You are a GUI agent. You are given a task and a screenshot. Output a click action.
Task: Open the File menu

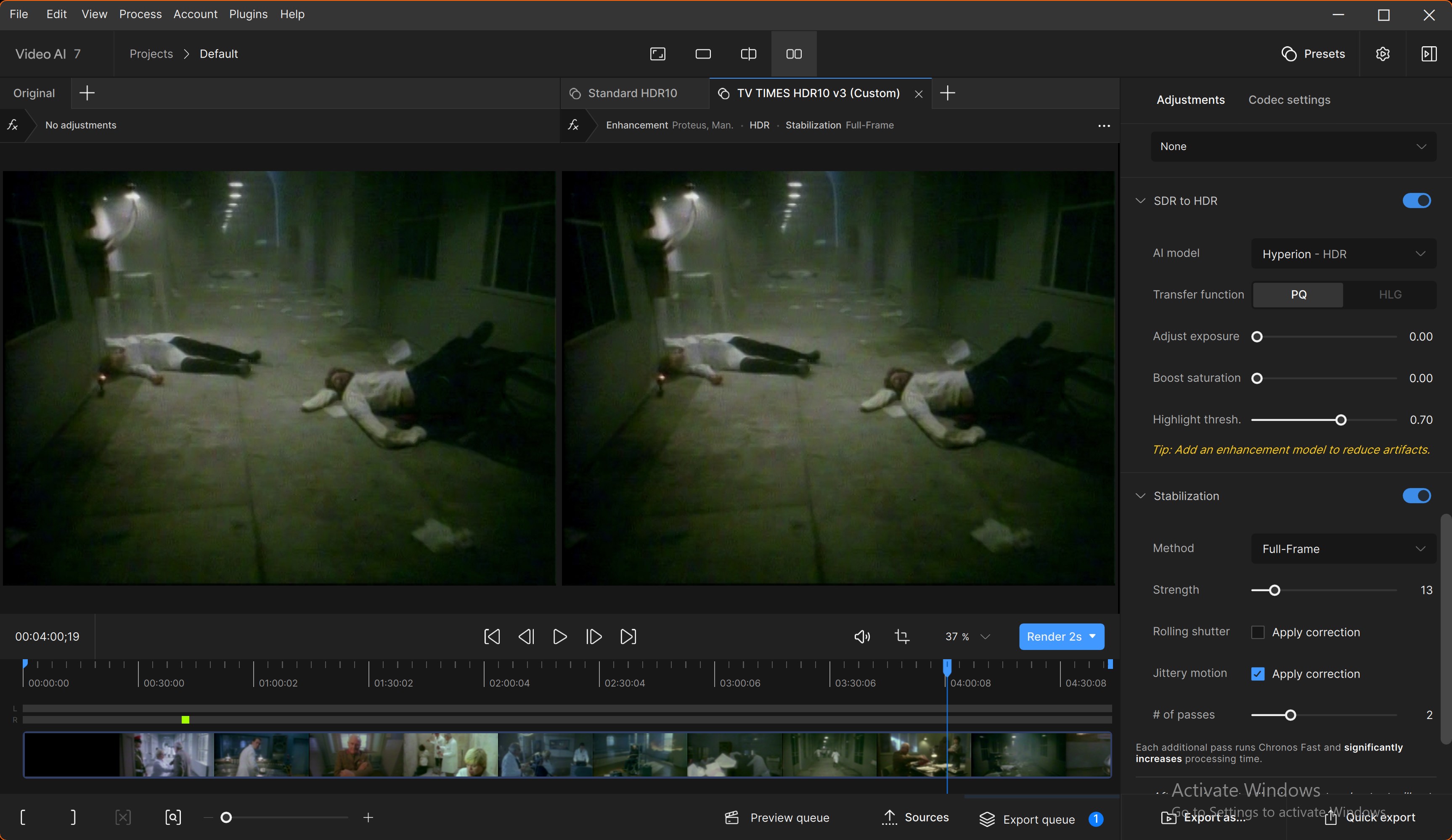click(x=19, y=14)
